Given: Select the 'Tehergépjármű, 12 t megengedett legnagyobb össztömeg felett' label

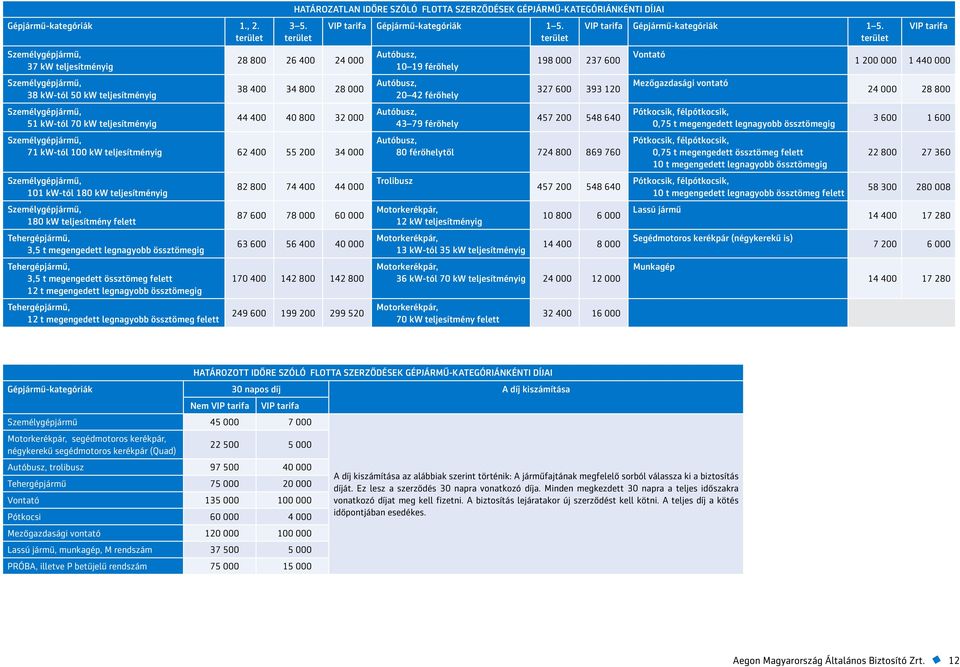Looking at the screenshot, I should pyautogui.click(x=113, y=313).
